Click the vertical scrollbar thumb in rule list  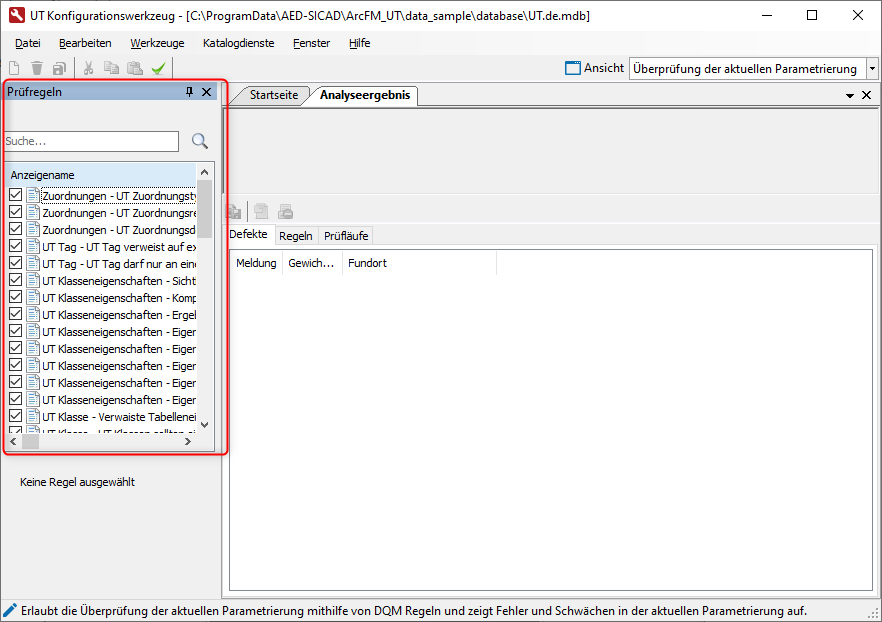click(x=204, y=208)
